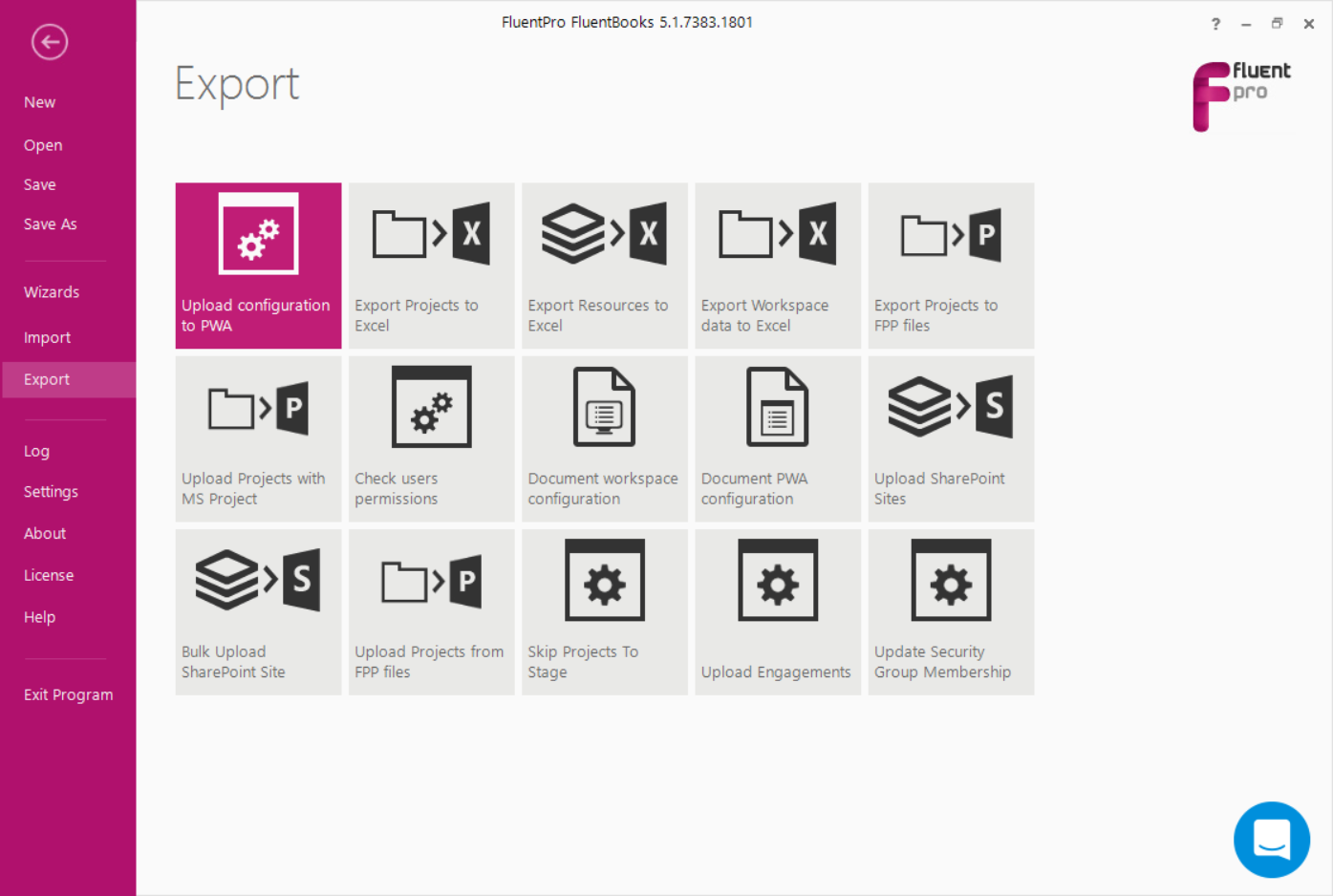1333x896 pixels.
Task: Open Document workspace configuration tile
Action: coord(605,438)
